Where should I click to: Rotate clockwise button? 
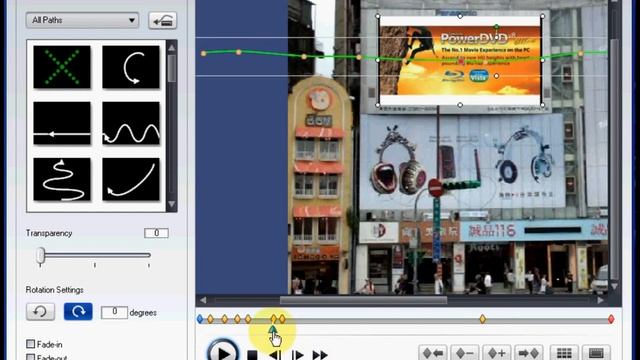tap(78, 312)
